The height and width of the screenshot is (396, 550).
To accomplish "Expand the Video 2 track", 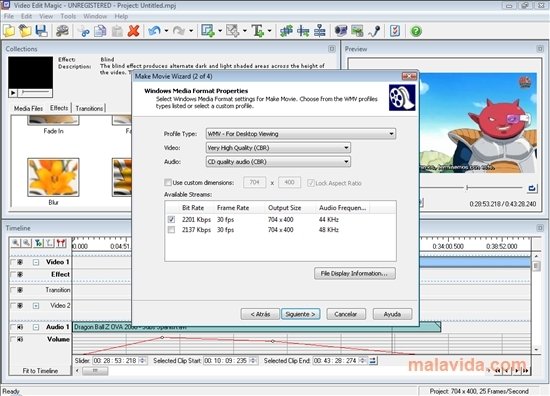I will (x=36, y=306).
